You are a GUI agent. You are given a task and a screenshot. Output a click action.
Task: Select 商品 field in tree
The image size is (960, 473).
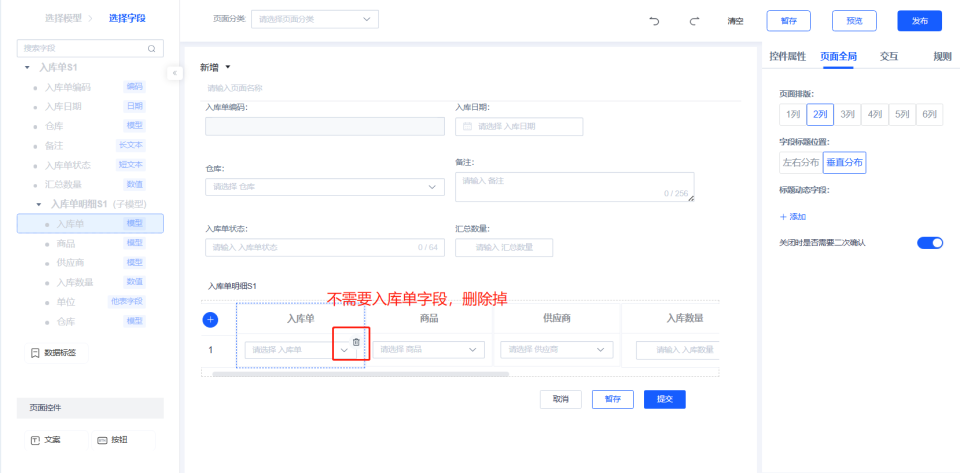tap(90, 244)
